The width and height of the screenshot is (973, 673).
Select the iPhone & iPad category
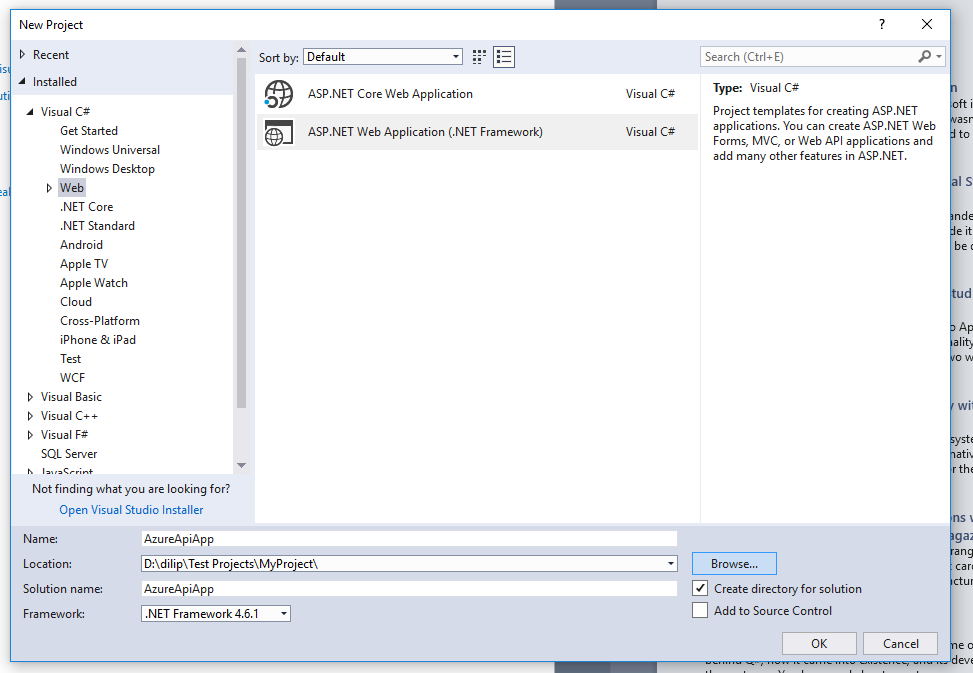[98, 340]
